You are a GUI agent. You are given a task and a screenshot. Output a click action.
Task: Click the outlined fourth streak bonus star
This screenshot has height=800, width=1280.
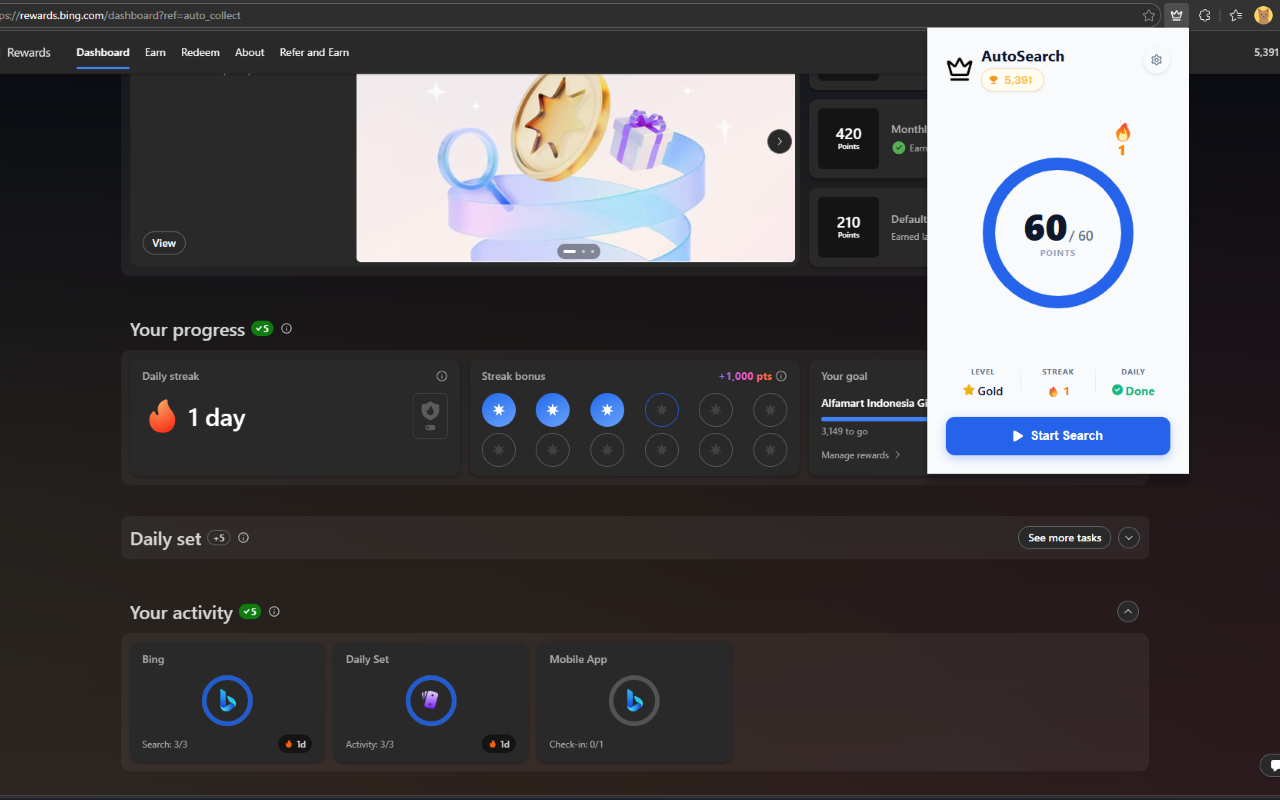[661, 410]
